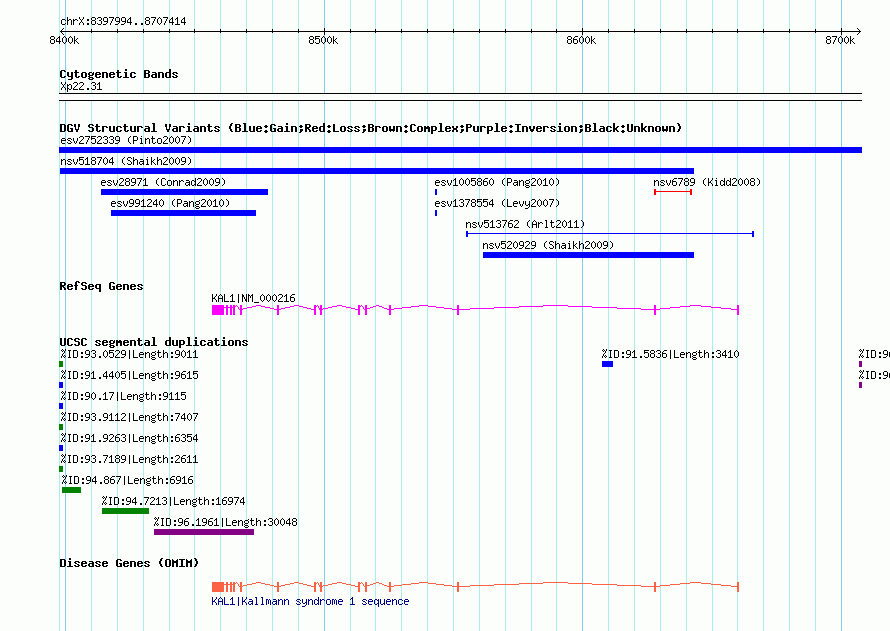Select the %ID:93.7189|Length:2611 label
Screen dimensions: 890x631
[x=129, y=459]
